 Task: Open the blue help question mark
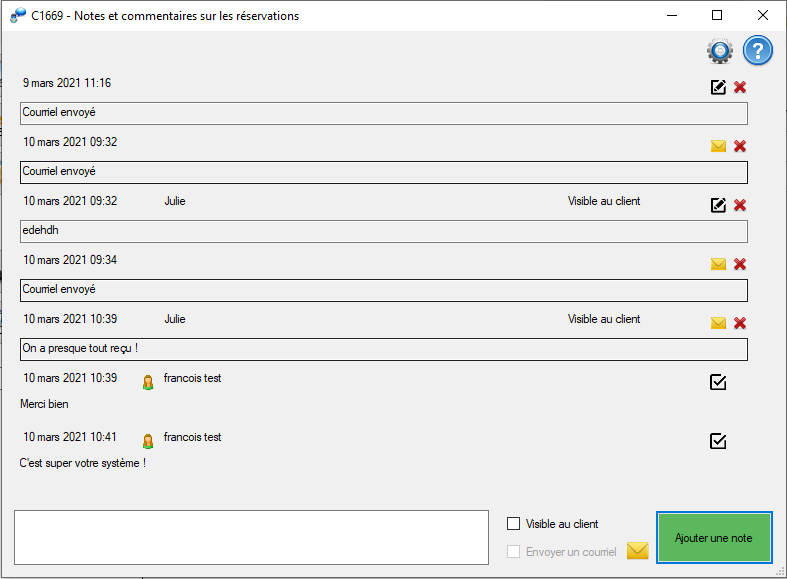[757, 51]
